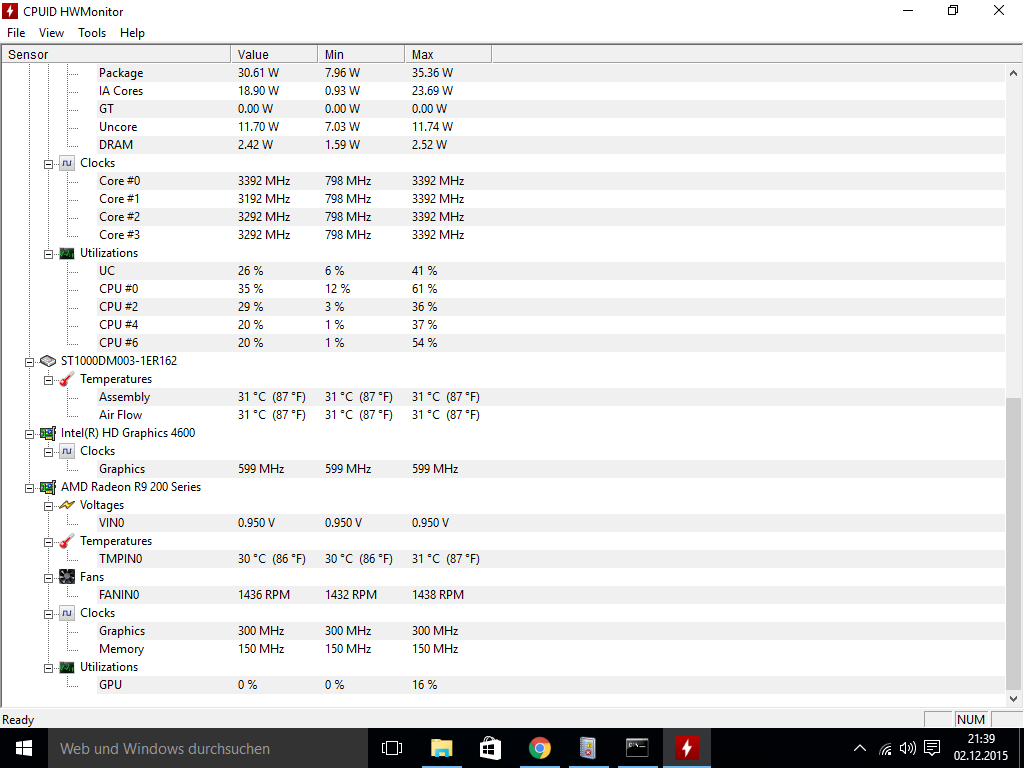
Task: Open the Action Center notification icon
Action: (932, 748)
